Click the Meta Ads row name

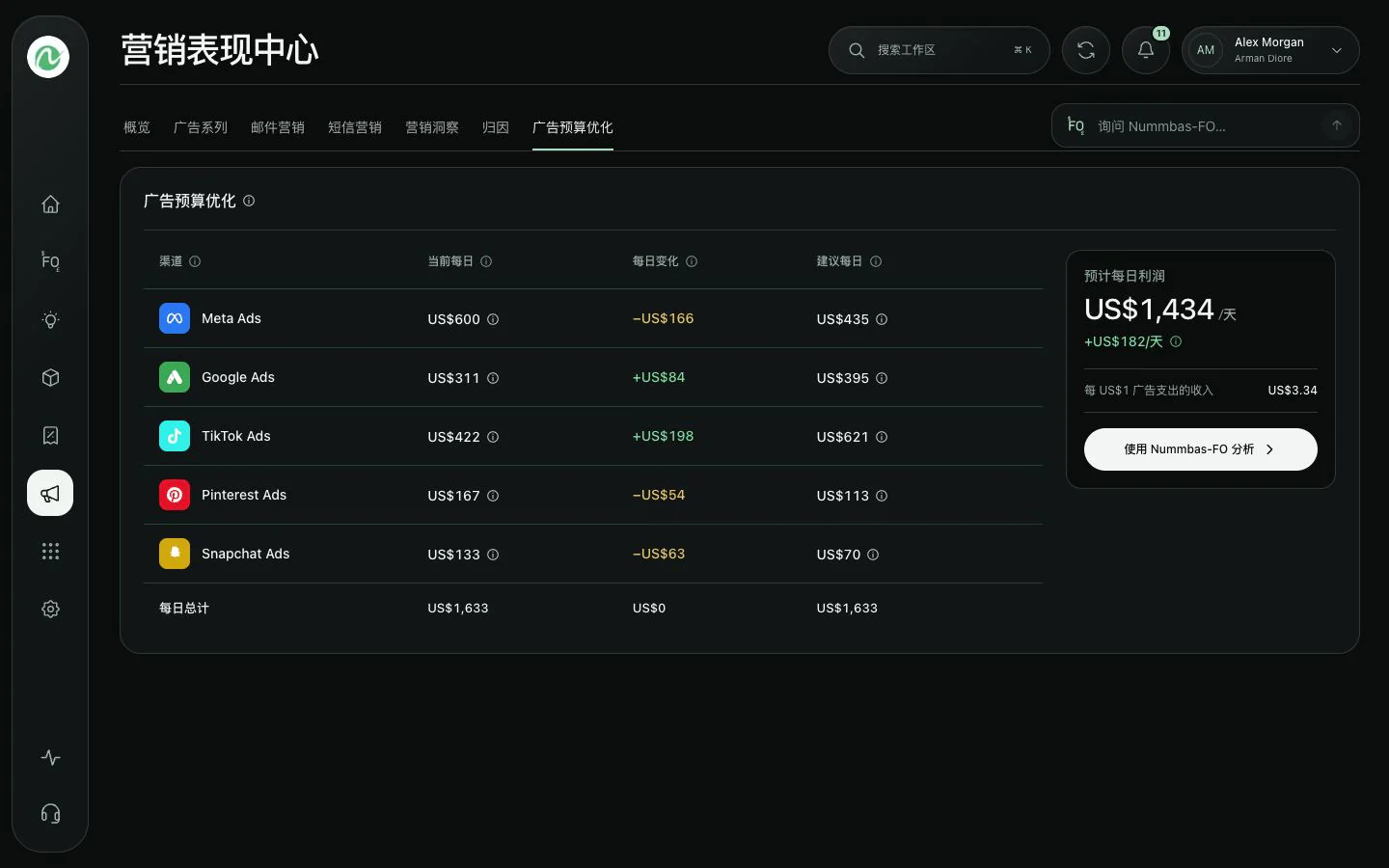[x=231, y=318]
